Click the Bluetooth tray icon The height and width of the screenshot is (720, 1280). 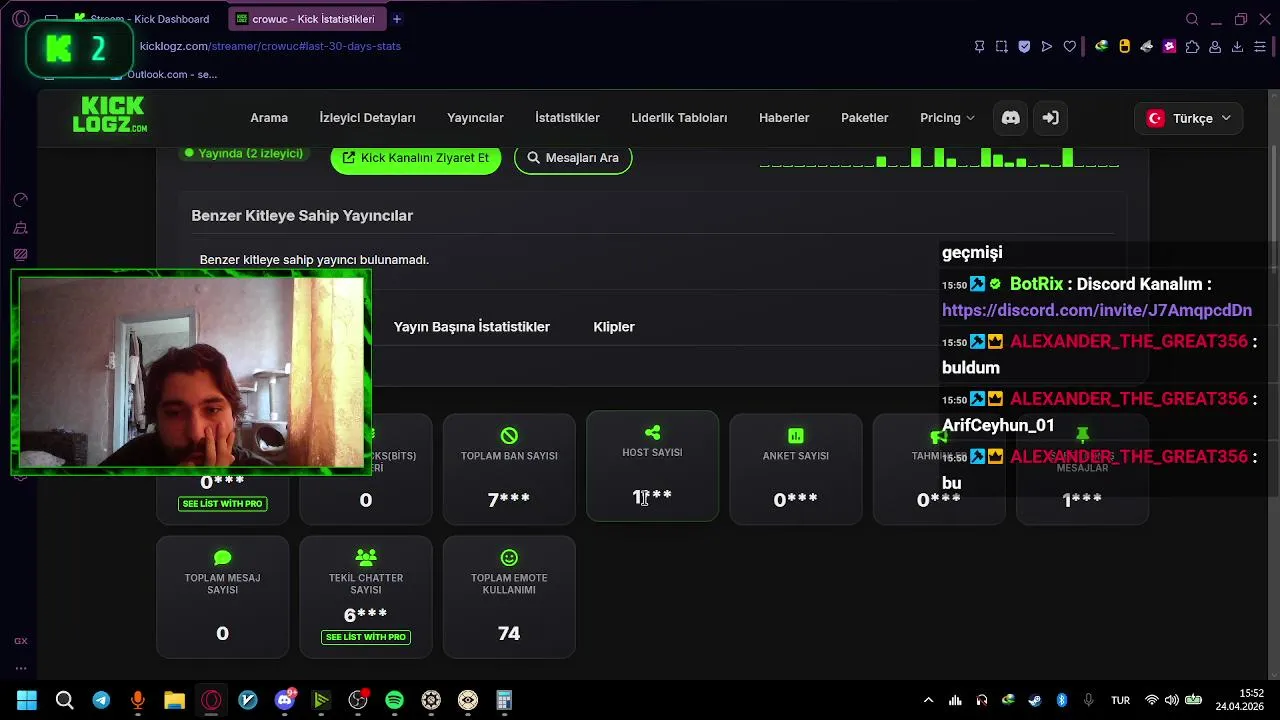[x=1062, y=700]
